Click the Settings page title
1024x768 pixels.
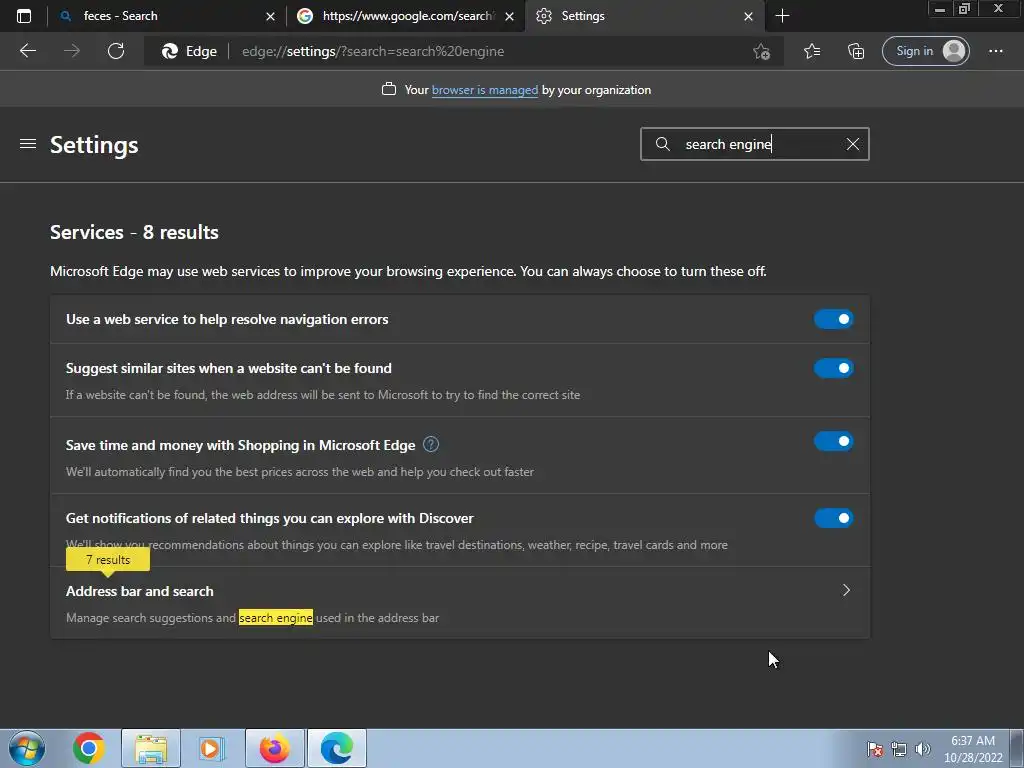pyautogui.click(x=94, y=145)
